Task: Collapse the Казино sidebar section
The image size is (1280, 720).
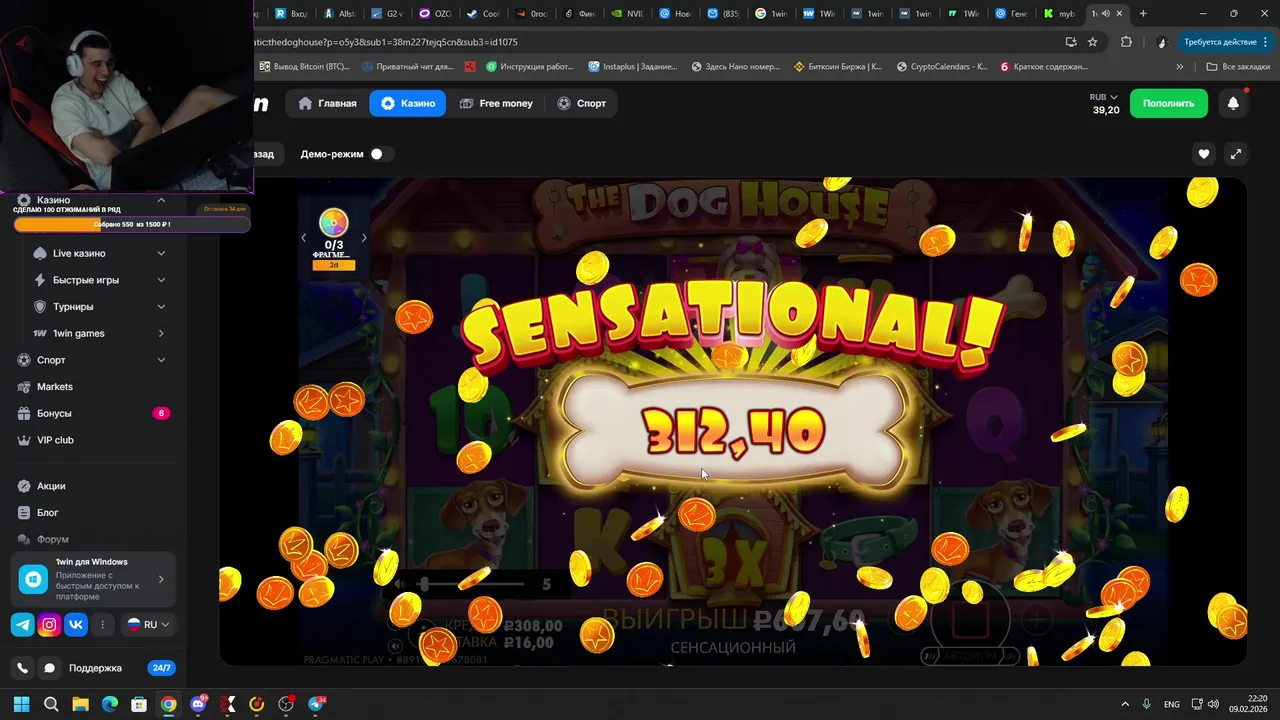Action: point(161,201)
